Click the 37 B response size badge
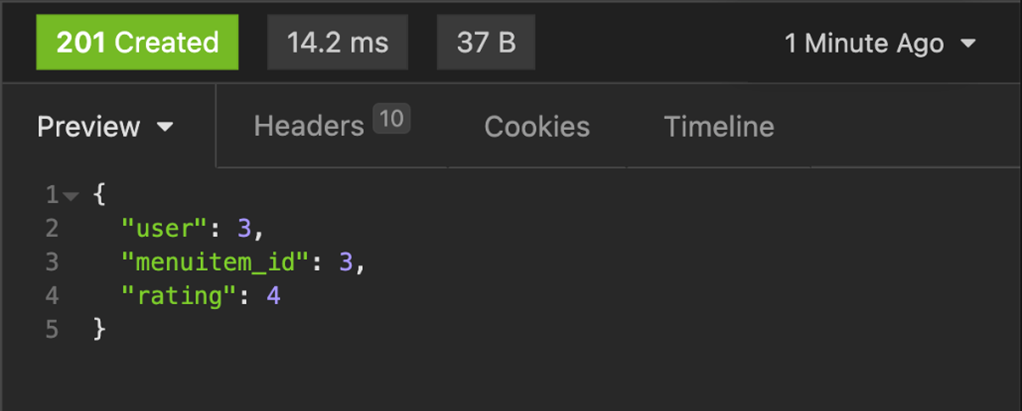Viewport: 1022px width, 411px height. [x=485, y=43]
